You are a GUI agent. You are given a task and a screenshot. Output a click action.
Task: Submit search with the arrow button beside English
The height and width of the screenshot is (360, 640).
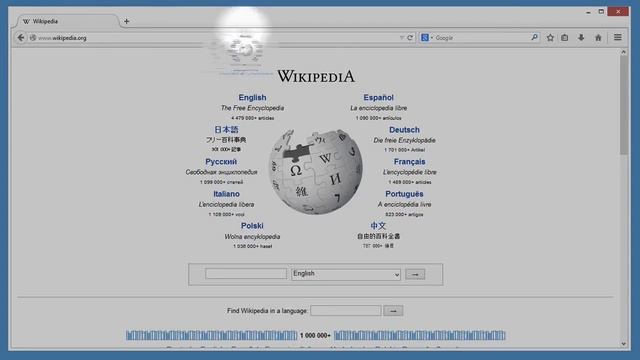(x=415, y=274)
